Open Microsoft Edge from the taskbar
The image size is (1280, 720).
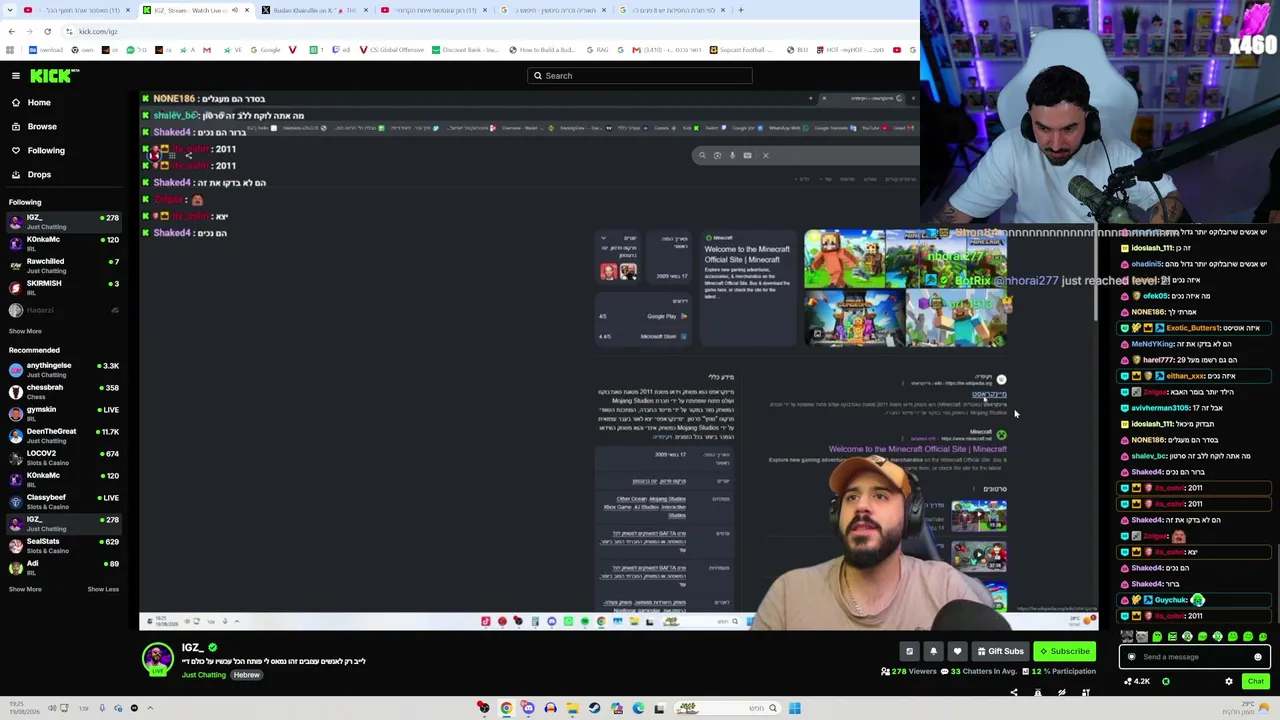638,709
